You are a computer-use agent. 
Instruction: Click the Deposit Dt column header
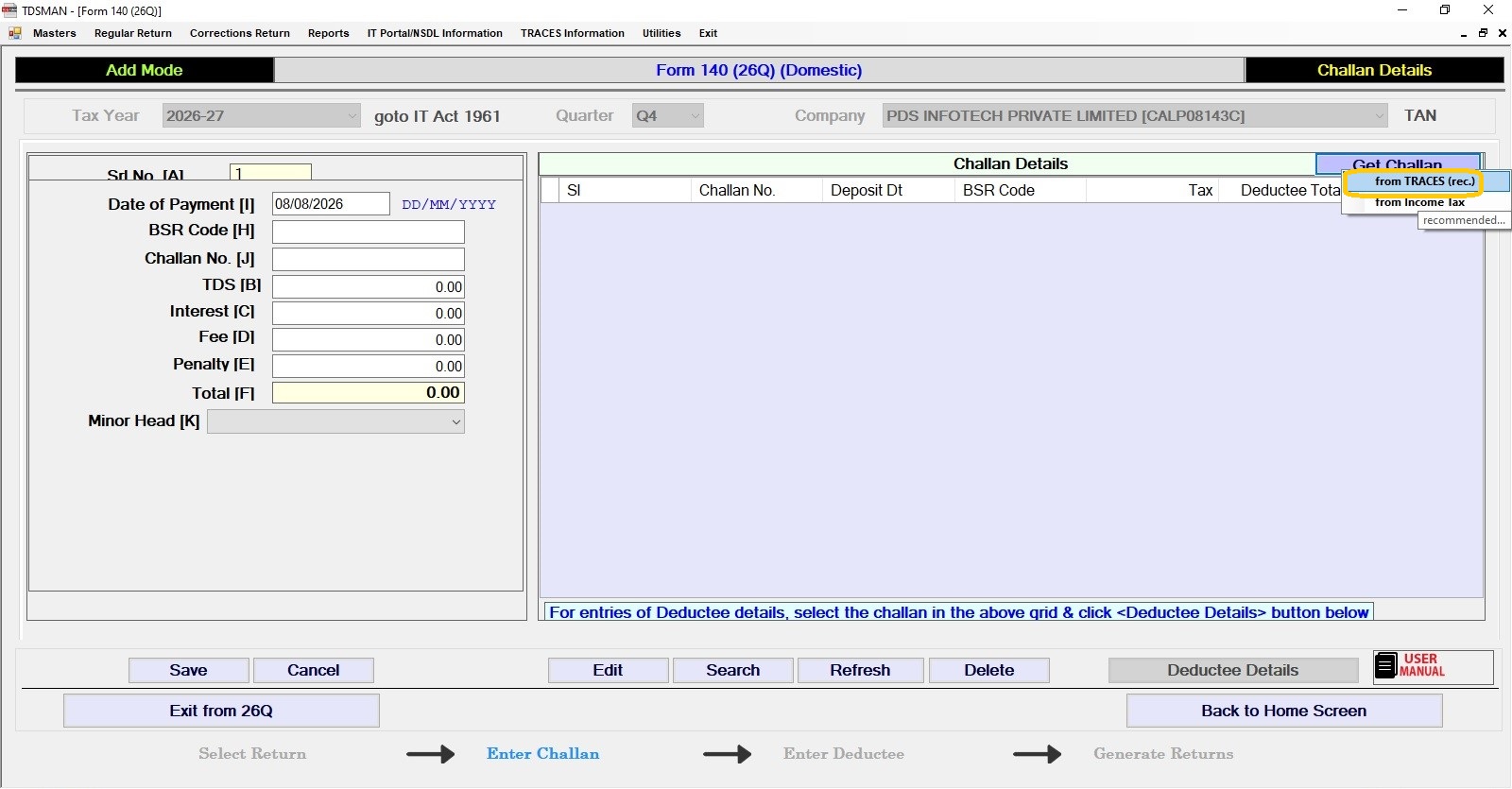pos(888,190)
